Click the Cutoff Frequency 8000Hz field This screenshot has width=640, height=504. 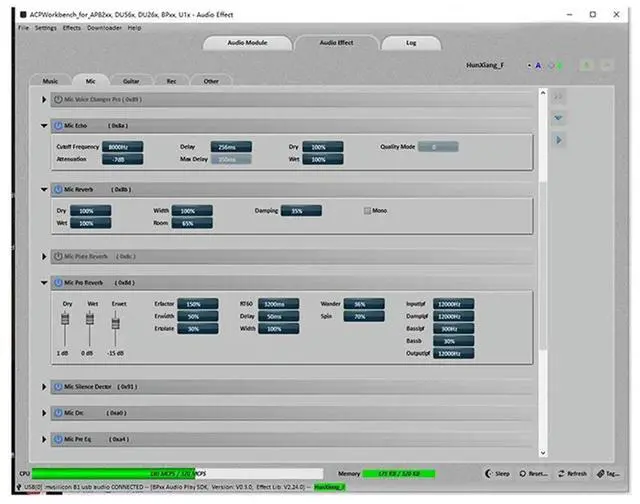122,147
